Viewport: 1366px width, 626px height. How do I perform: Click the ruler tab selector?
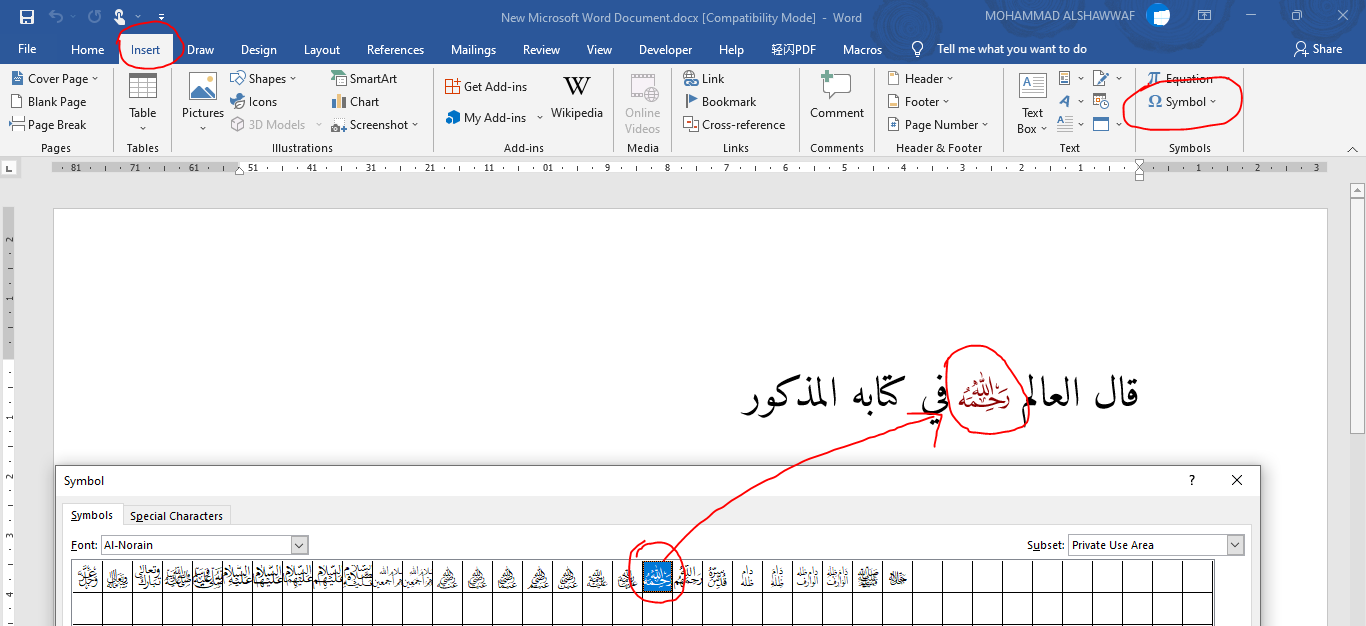pyautogui.click(x=11, y=168)
